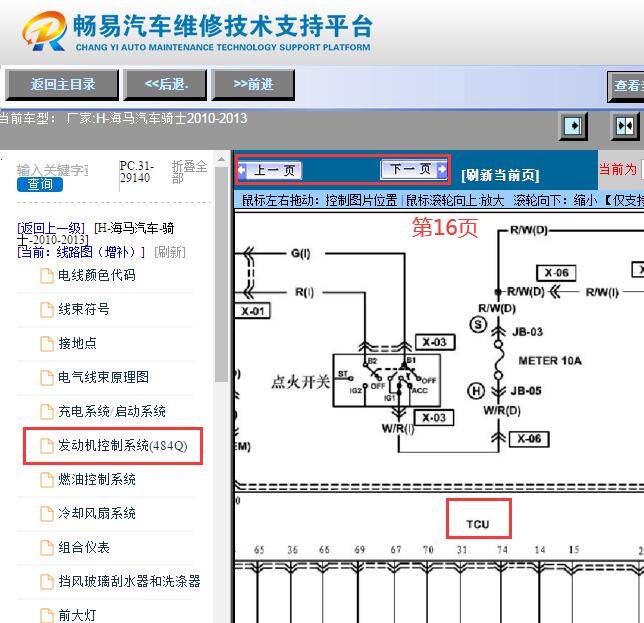This screenshot has width=644, height=623.
Task: Click document icon beside 组合仪表
Action: [x=47, y=548]
